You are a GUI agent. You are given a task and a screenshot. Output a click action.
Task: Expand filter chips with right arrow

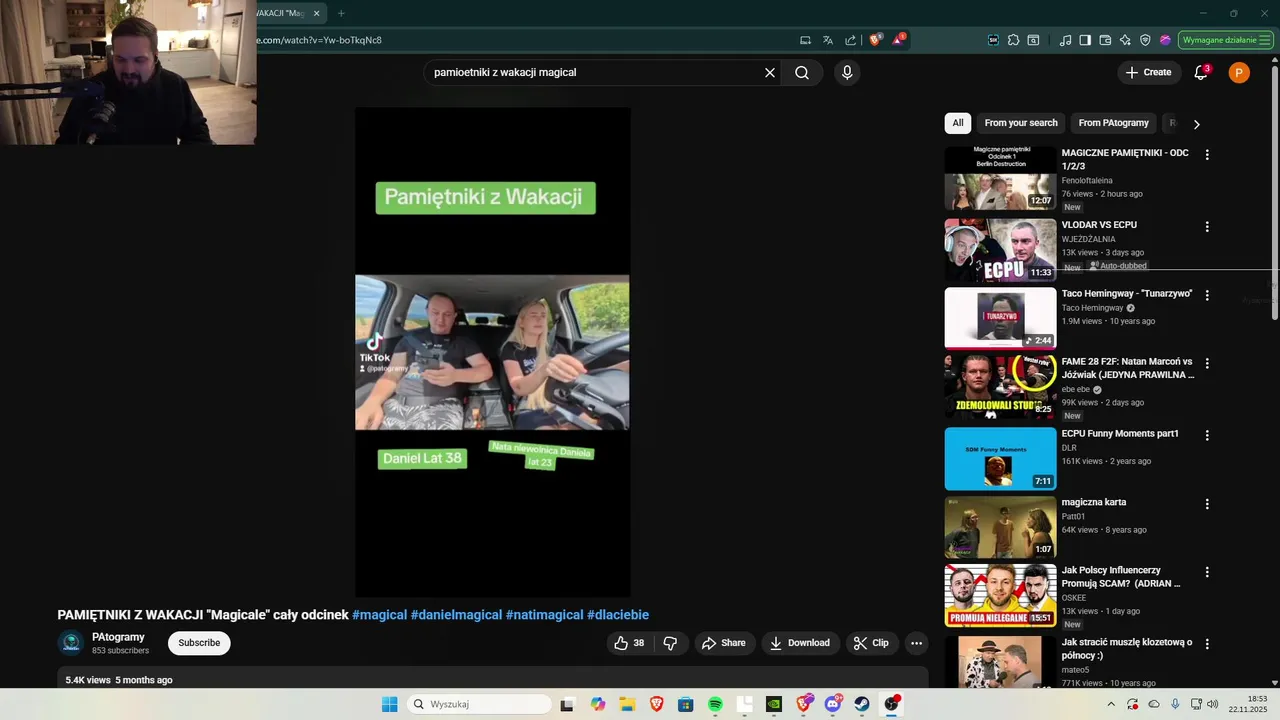coord(1196,124)
